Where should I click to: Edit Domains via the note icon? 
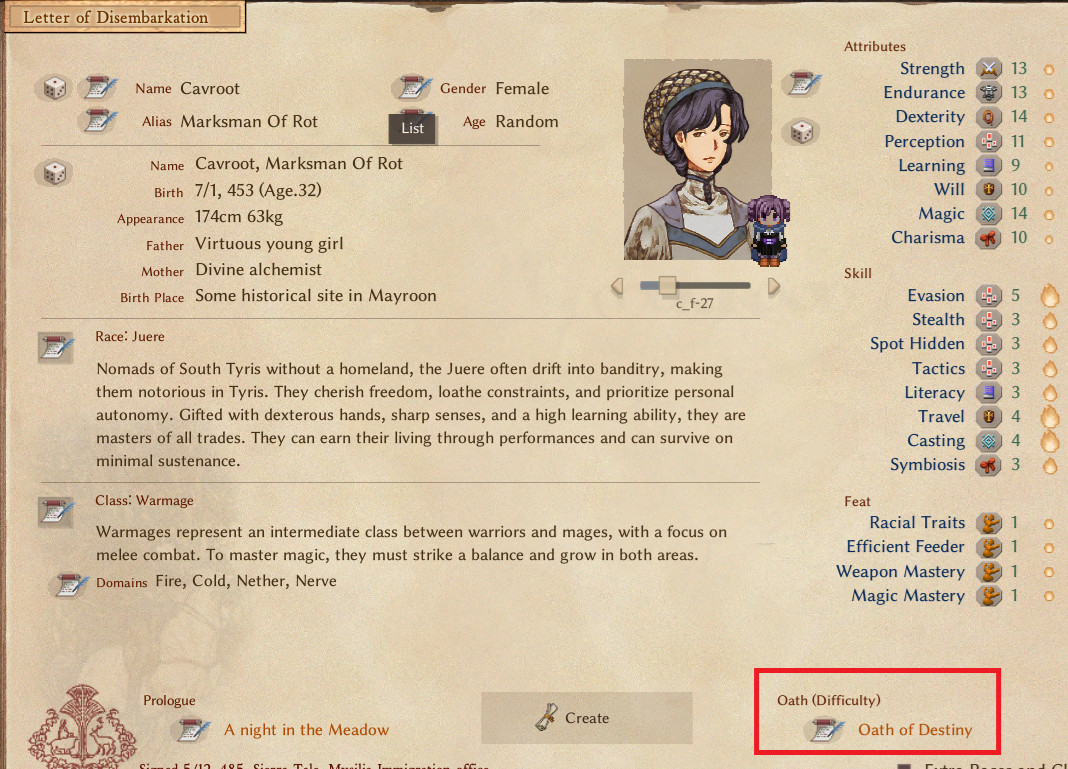coord(72,584)
